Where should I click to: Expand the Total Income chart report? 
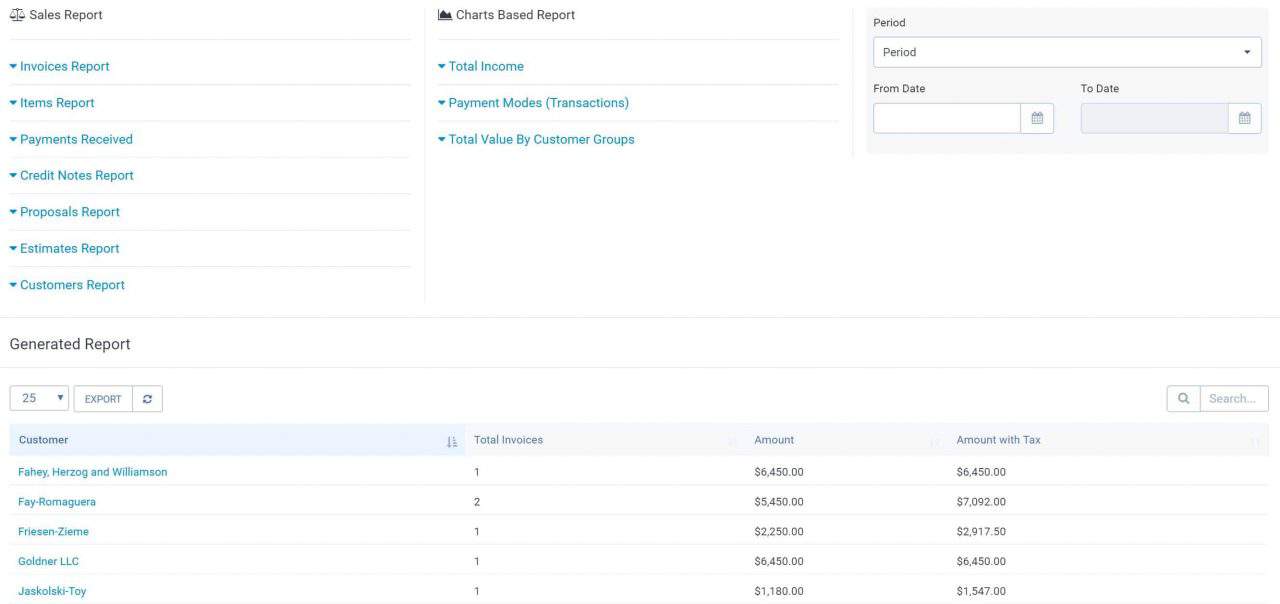pos(485,66)
